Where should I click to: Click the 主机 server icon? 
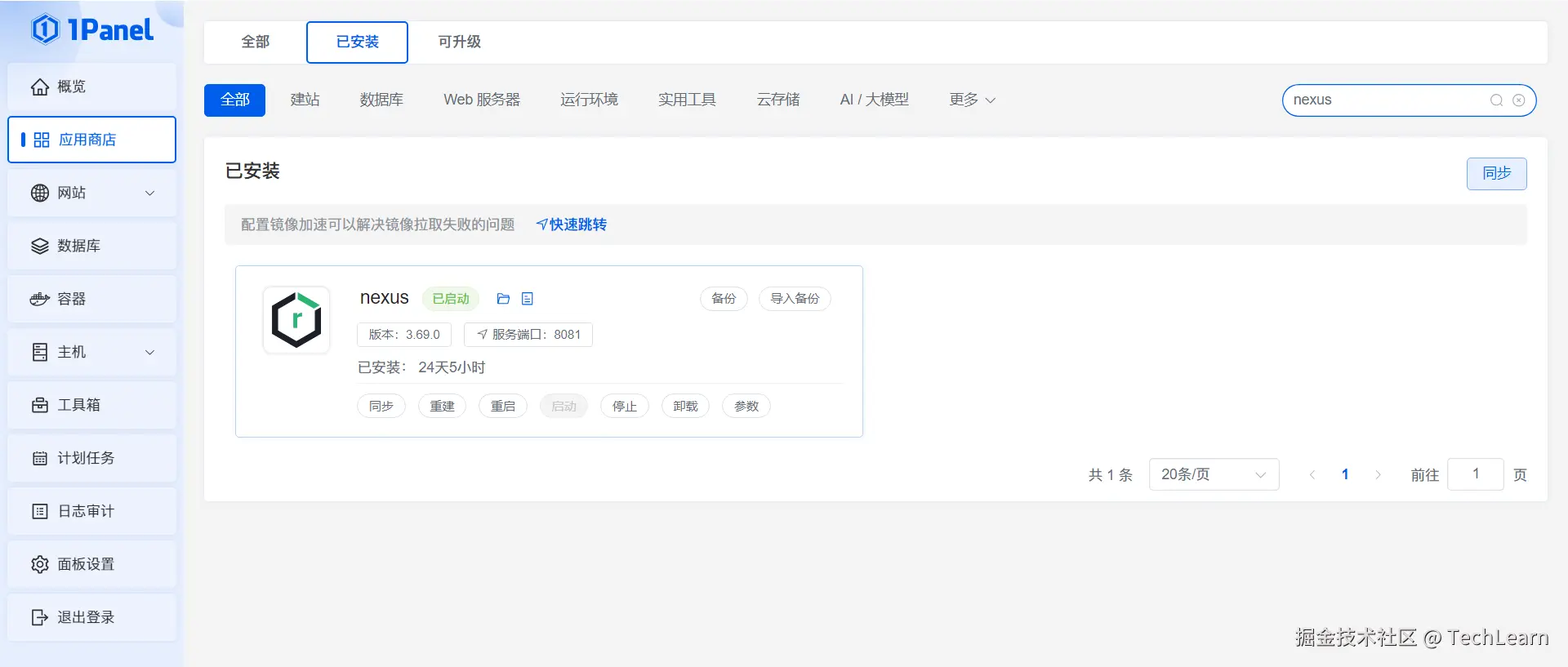pos(40,352)
